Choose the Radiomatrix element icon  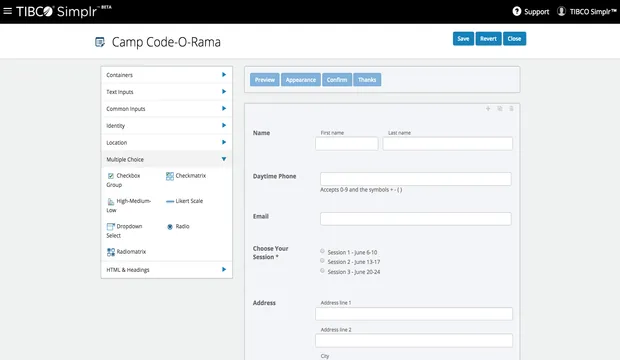(x=111, y=252)
